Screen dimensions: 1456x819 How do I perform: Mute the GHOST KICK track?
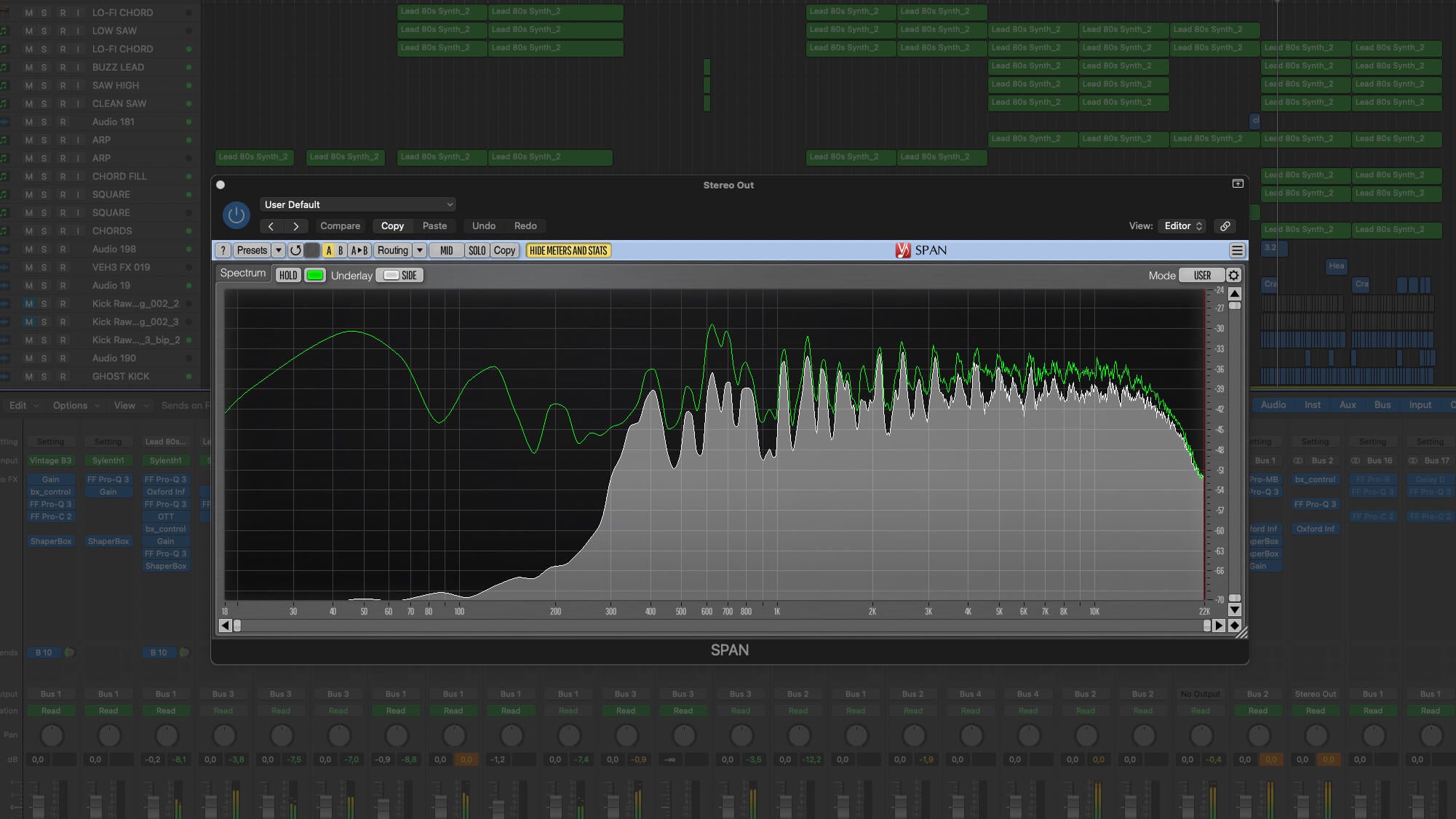(x=29, y=376)
